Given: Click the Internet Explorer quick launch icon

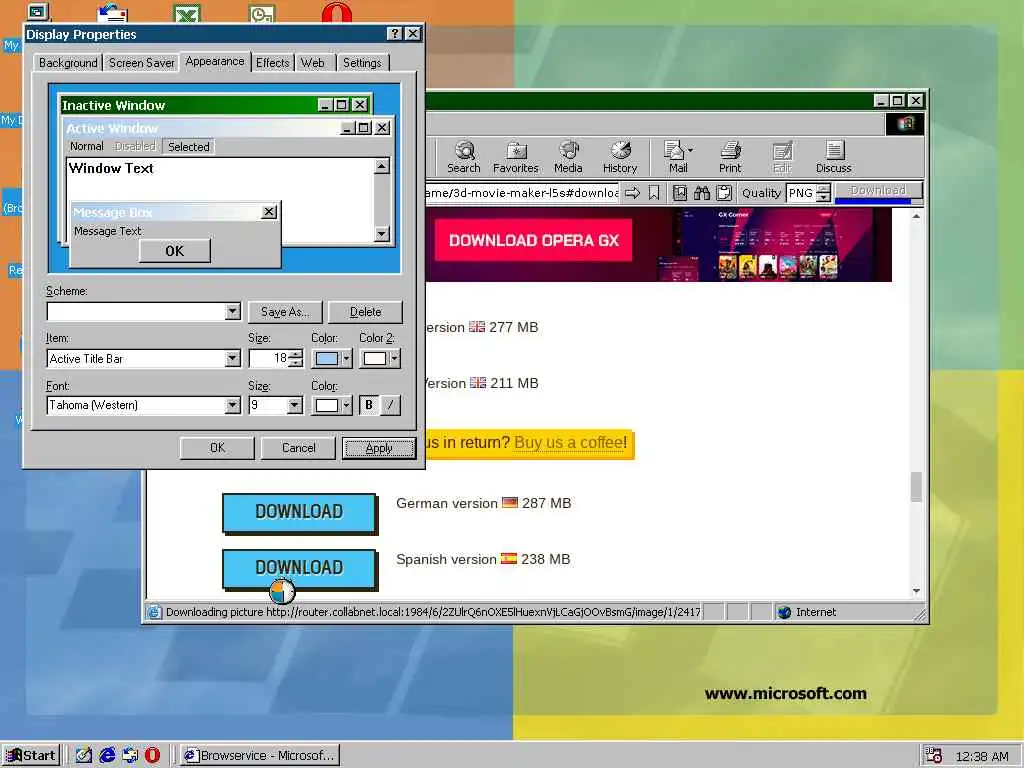Looking at the screenshot, I should click(107, 755).
